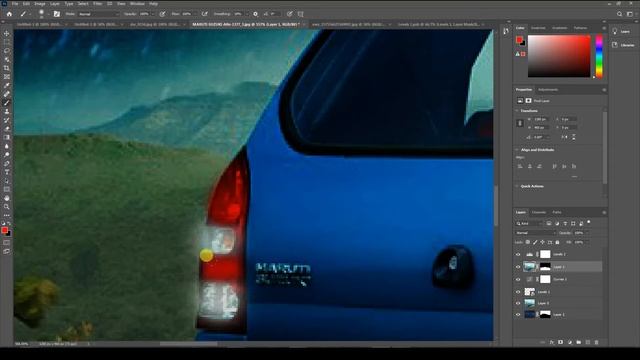640x360 pixels.
Task: Open the Color panel options menu
Action: 604,28
